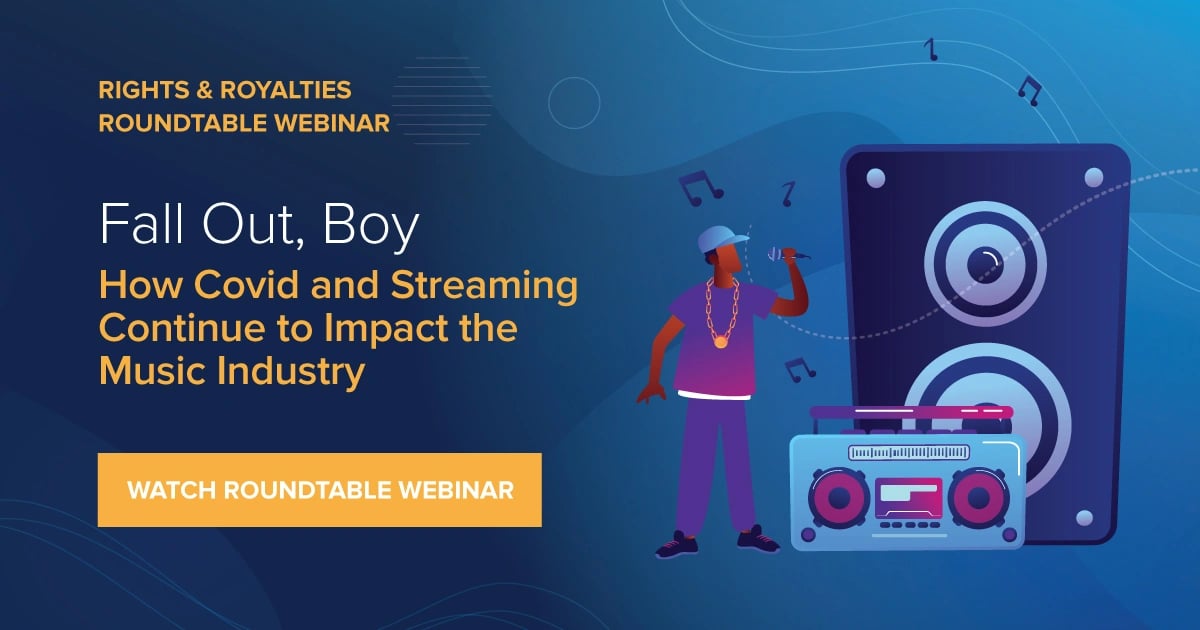Click the right boombox speaker dial

click(978, 499)
